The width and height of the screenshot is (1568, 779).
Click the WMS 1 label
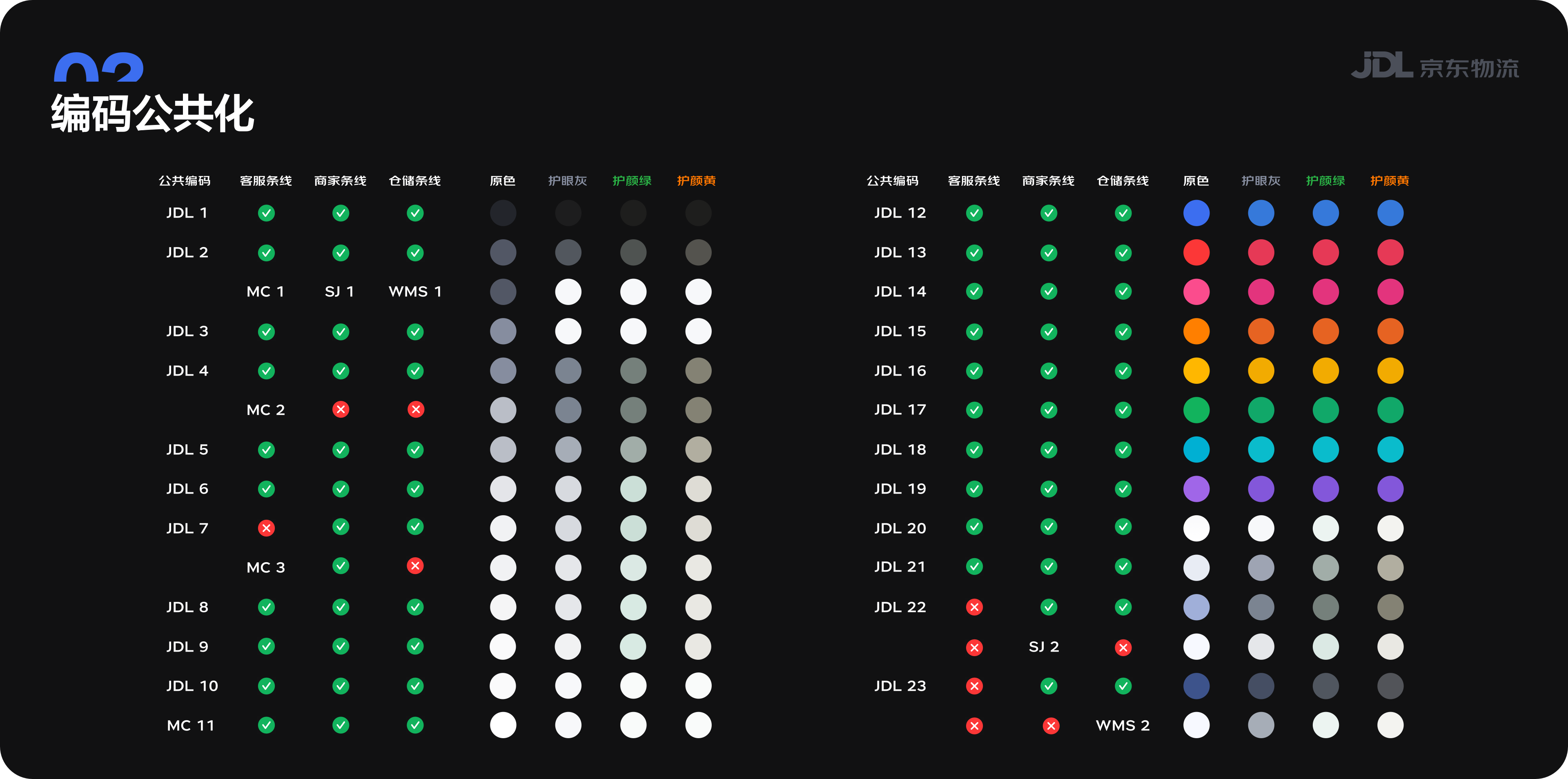tap(415, 292)
